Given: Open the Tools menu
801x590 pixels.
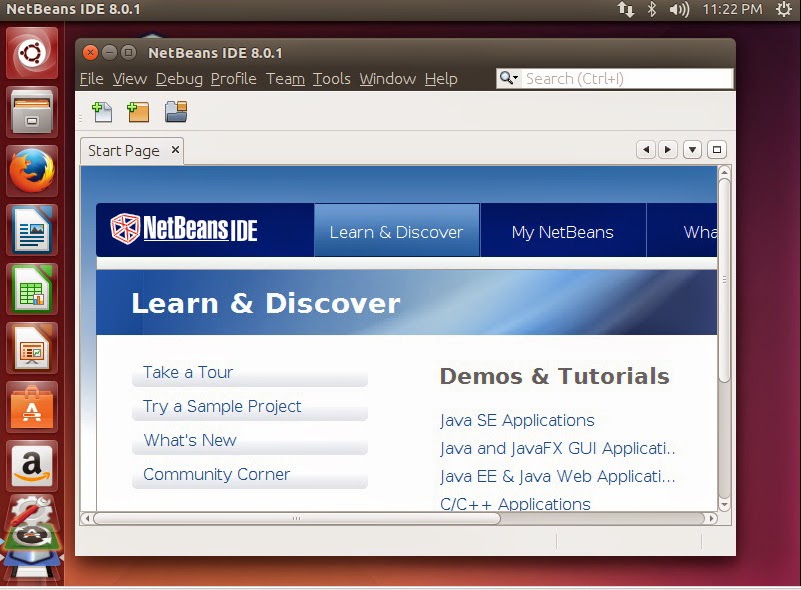Looking at the screenshot, I should click(x=332, y=79).
